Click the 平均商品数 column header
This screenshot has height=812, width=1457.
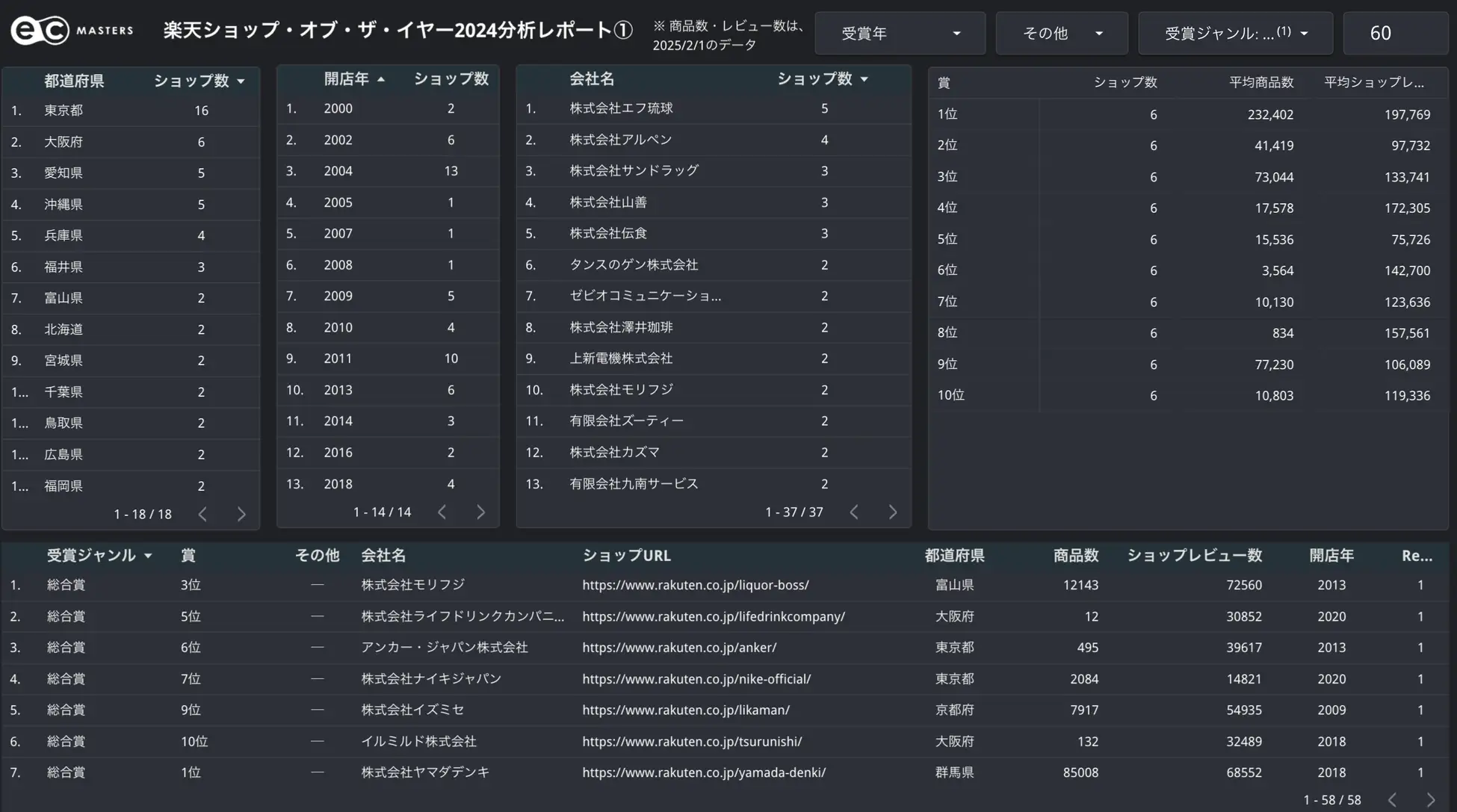[1260, 82]
